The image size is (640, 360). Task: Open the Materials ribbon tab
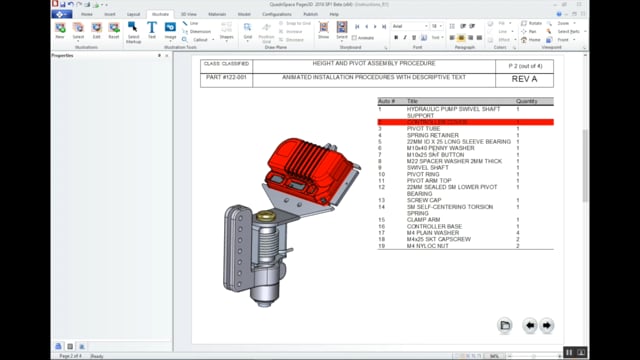(217, 14)
